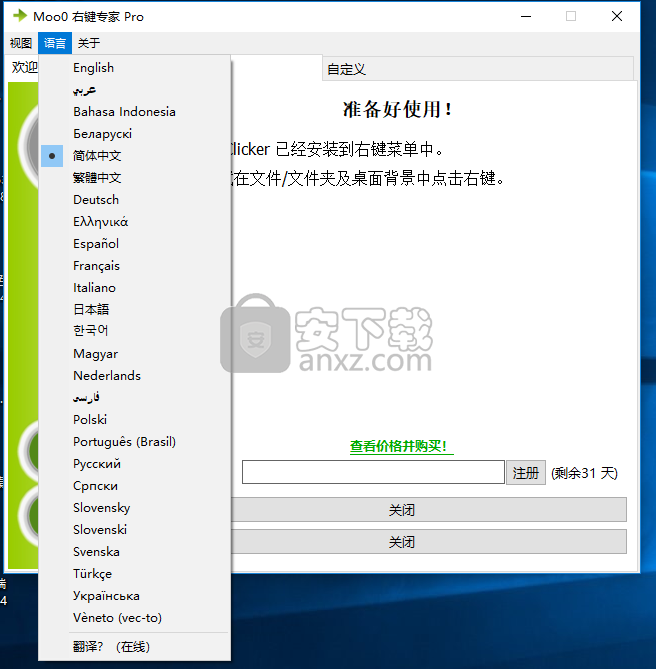
Task: Select English language
Action: (135, 68)
